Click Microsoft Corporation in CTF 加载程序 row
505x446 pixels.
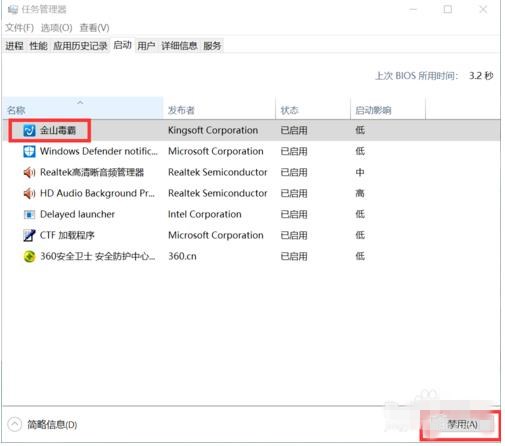coord(216,235)
